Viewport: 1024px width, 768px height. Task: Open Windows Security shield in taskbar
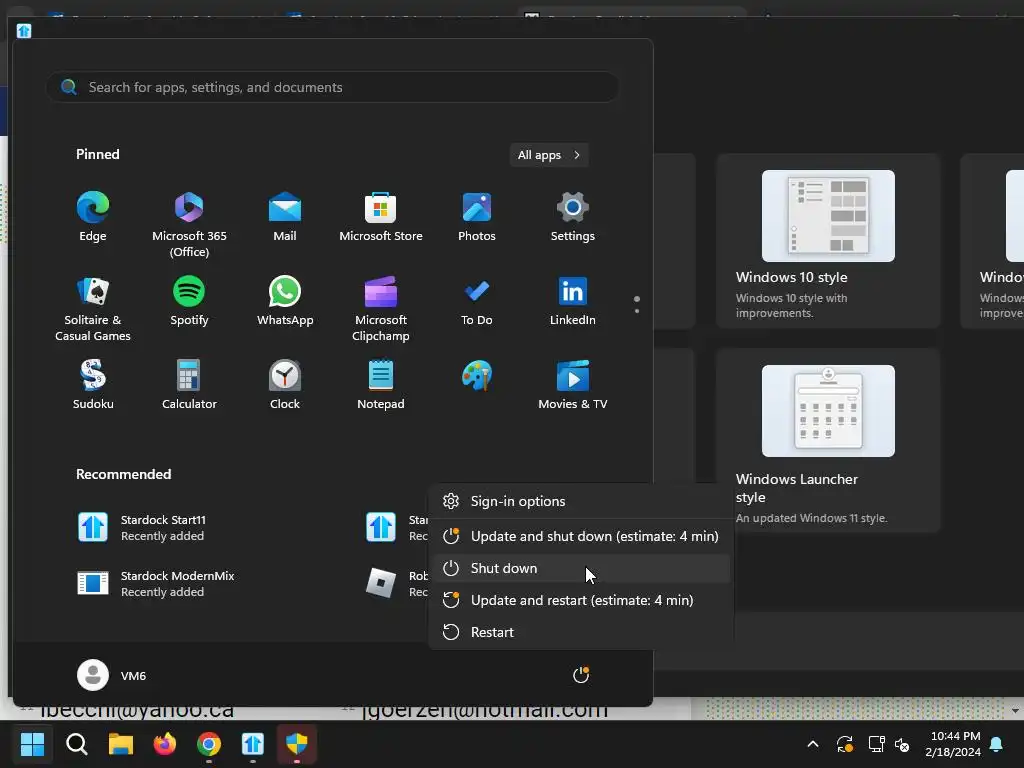pos(296,744)
